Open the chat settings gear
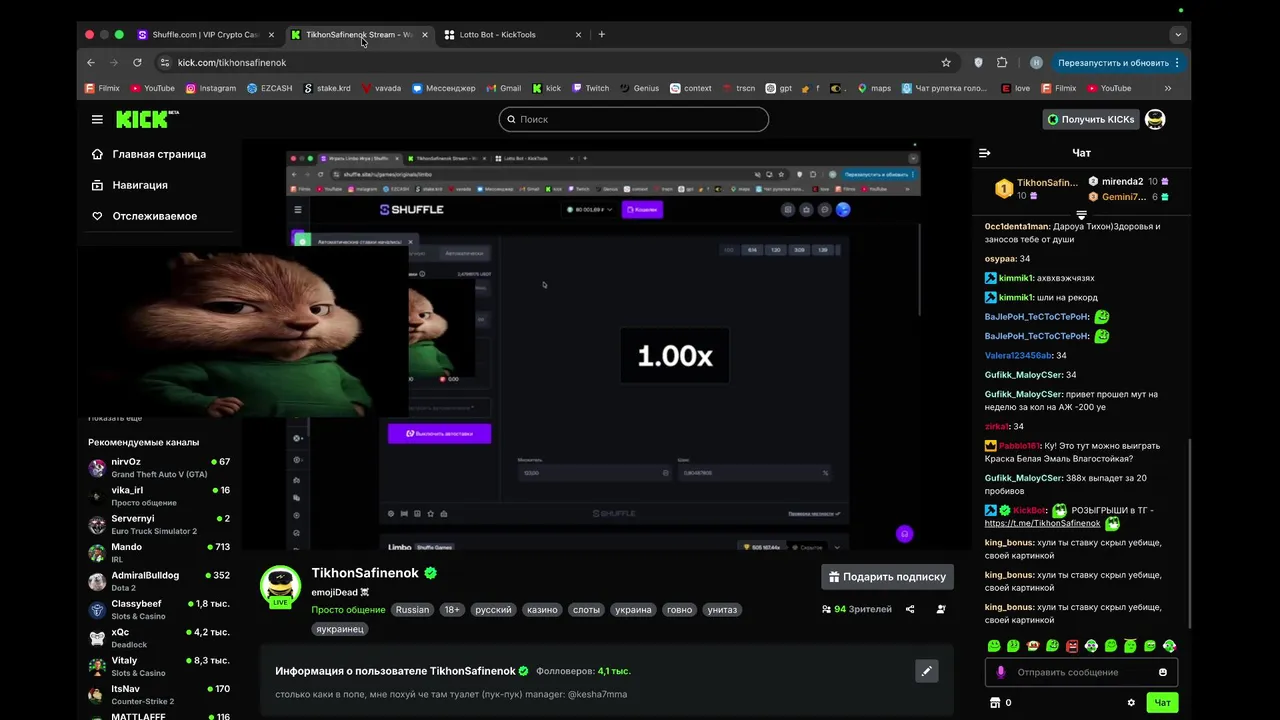The width and height of the screenshot is (1280, 720). (x=1131, y=702)
